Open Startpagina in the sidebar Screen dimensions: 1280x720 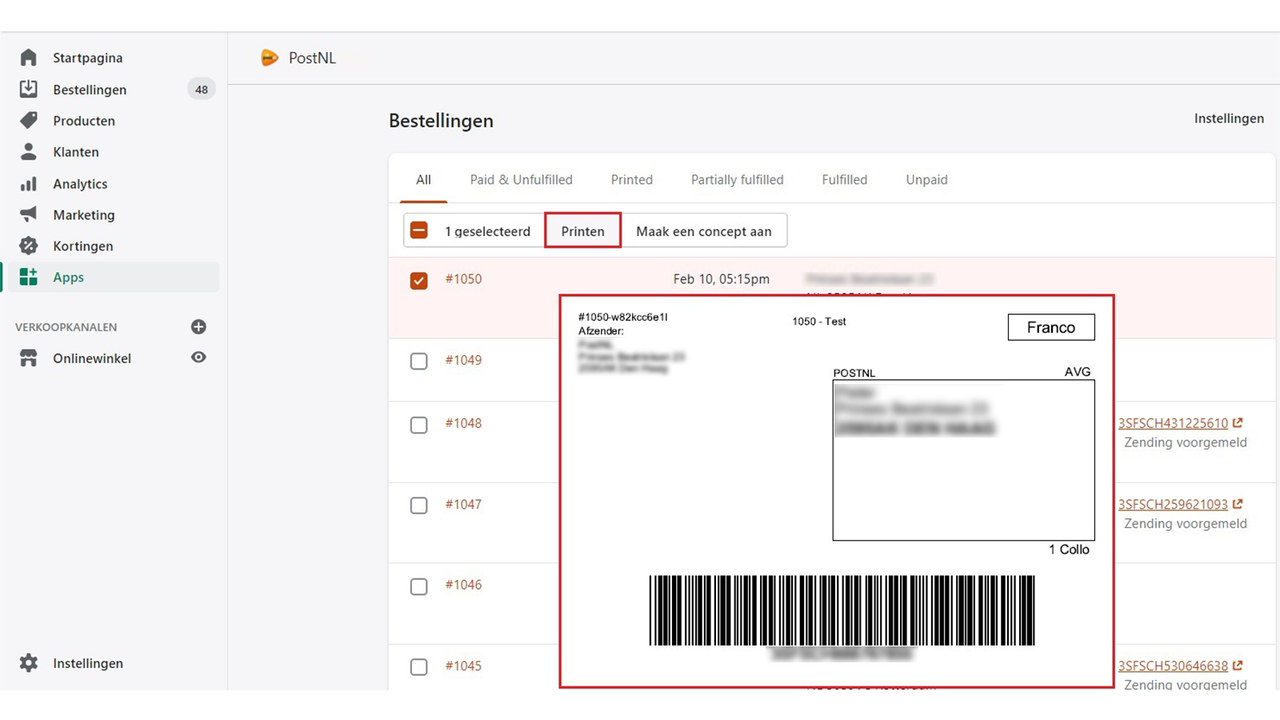pyautogui.click(x=88, y=58)
